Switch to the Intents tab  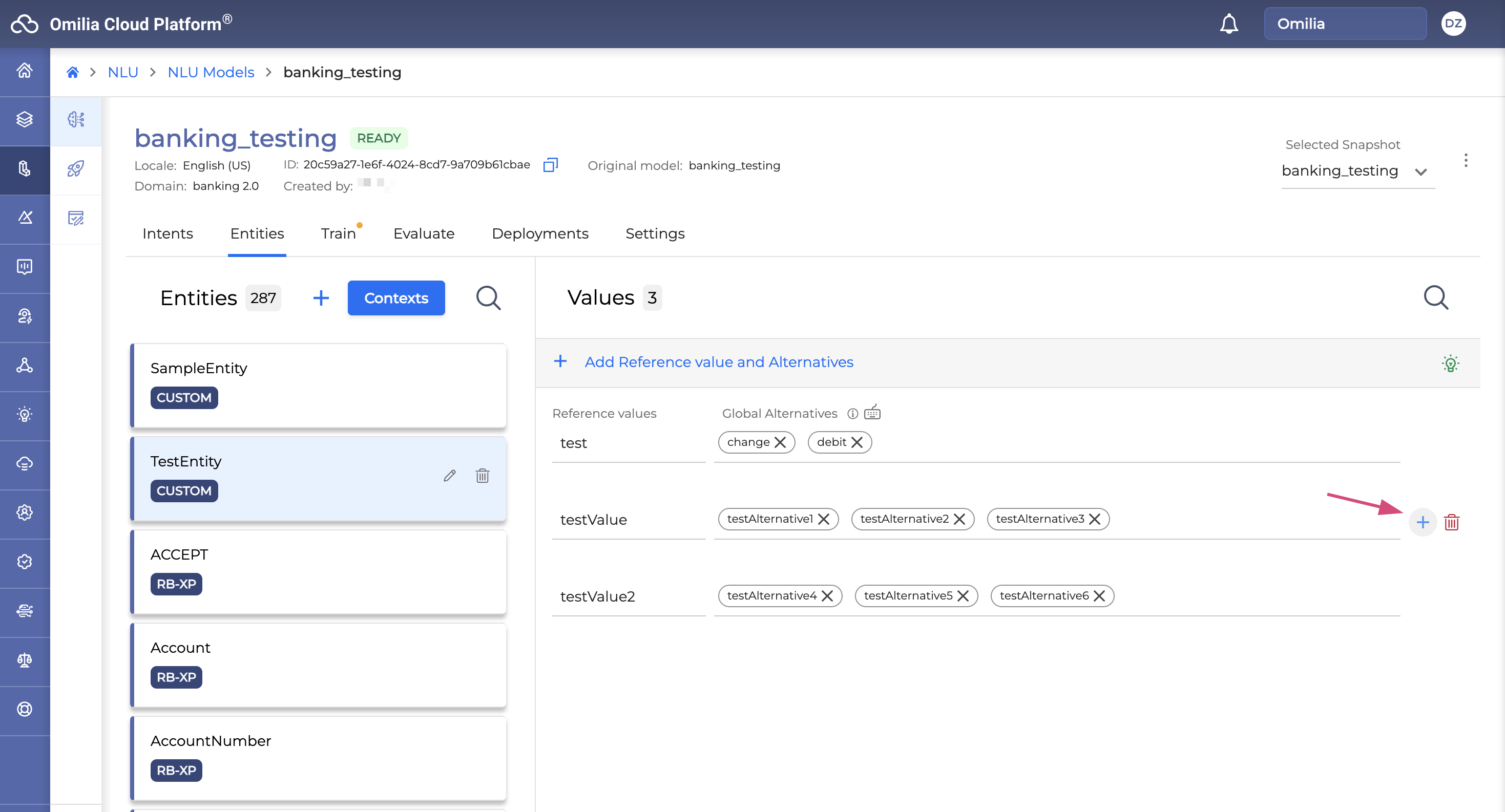click(168, 233)
